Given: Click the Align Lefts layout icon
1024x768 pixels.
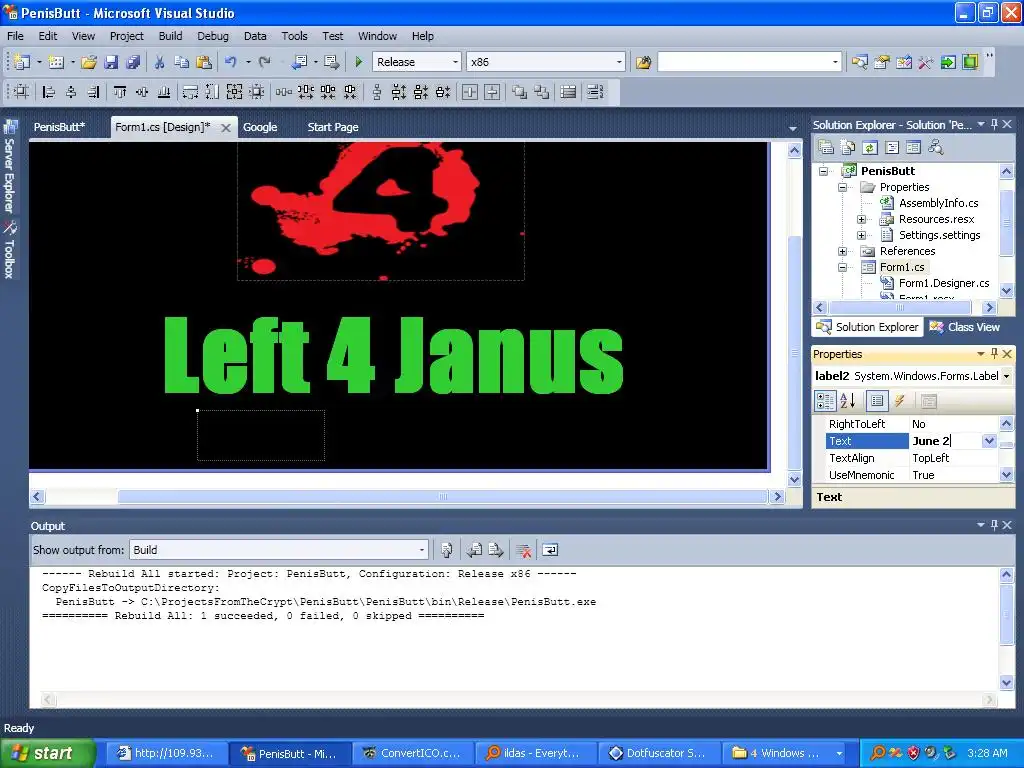Looking at the screenshot, I should pyautogui.click(x=48, y=92).
